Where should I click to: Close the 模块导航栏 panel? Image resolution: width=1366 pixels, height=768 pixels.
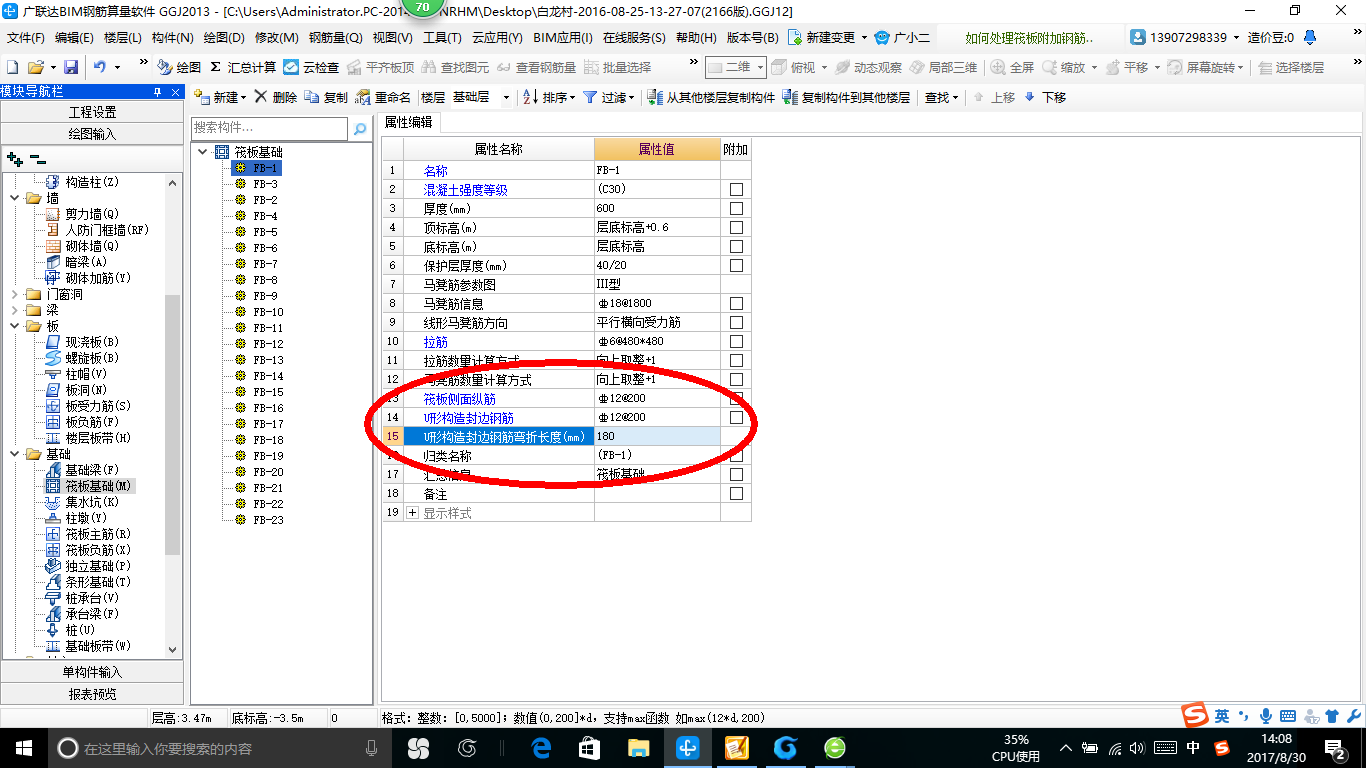[176, 92]
